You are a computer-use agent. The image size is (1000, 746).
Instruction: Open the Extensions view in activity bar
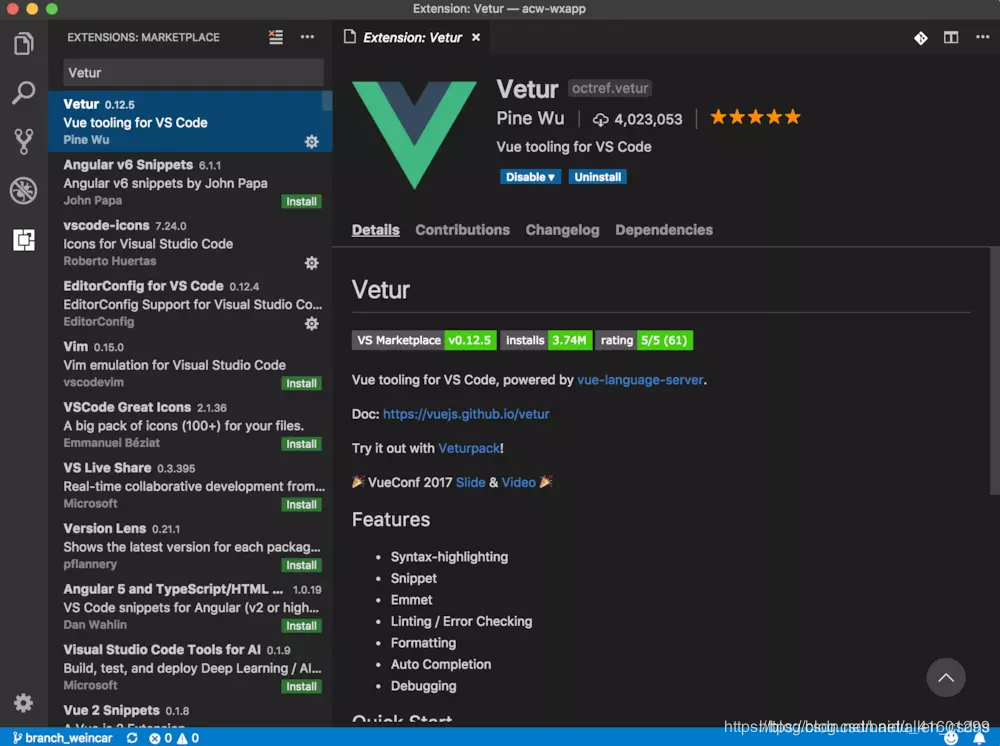tap(24, 240)
